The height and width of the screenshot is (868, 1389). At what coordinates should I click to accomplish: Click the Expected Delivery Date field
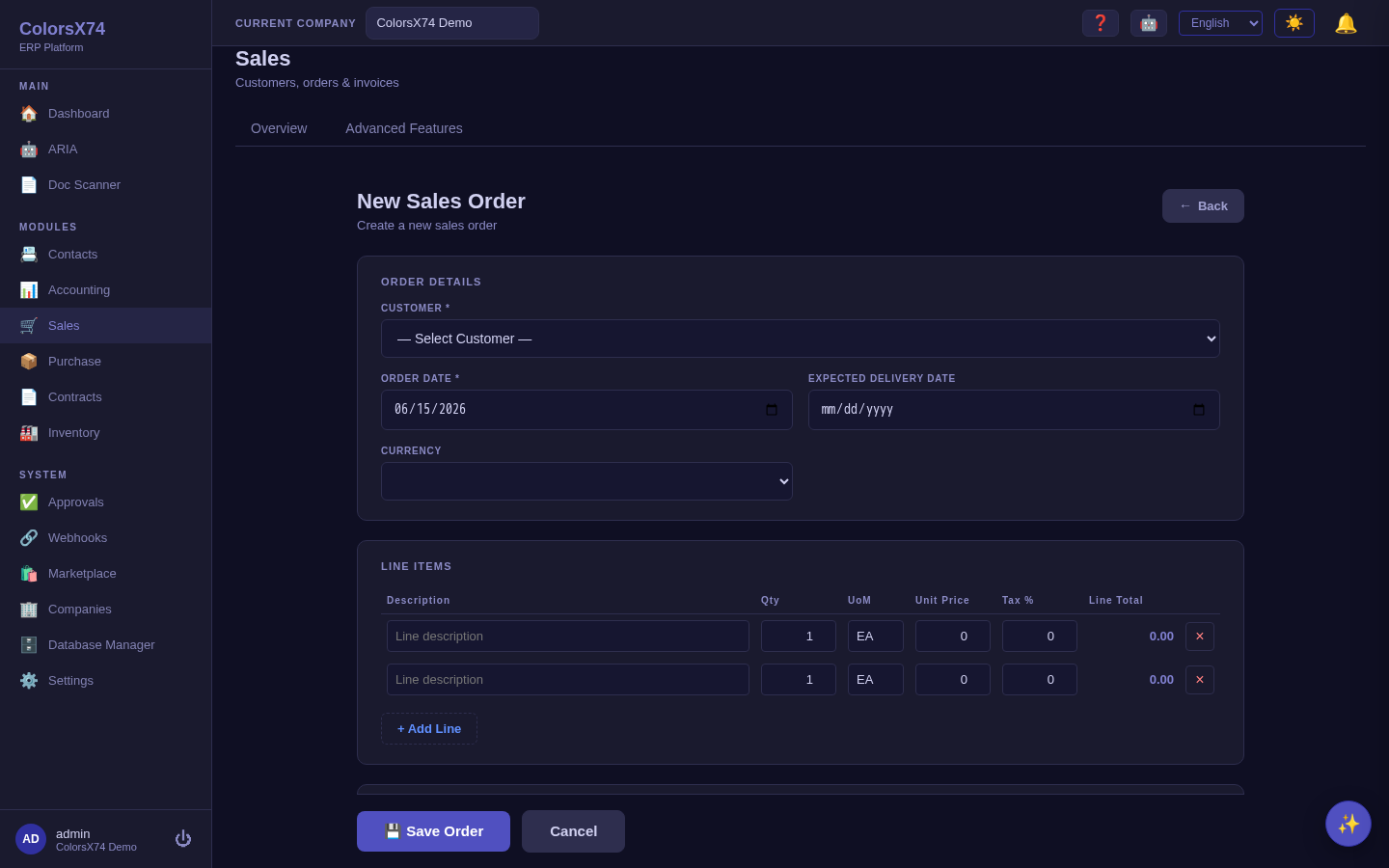pyautogui.click(x=1014, y=410)
